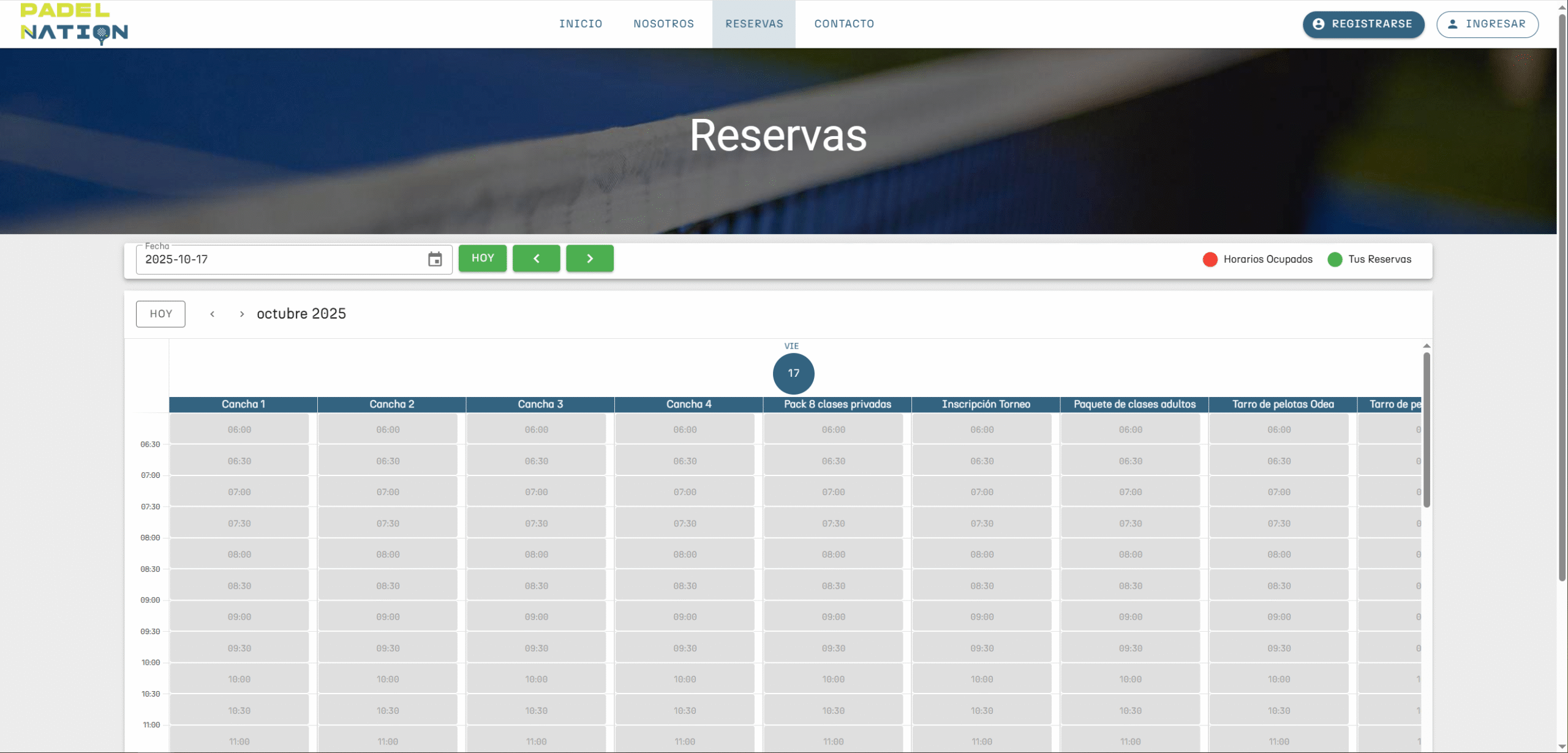1568x753 pixels.
Task: Click the green previous day arrow button
Action: coord(536,259)
